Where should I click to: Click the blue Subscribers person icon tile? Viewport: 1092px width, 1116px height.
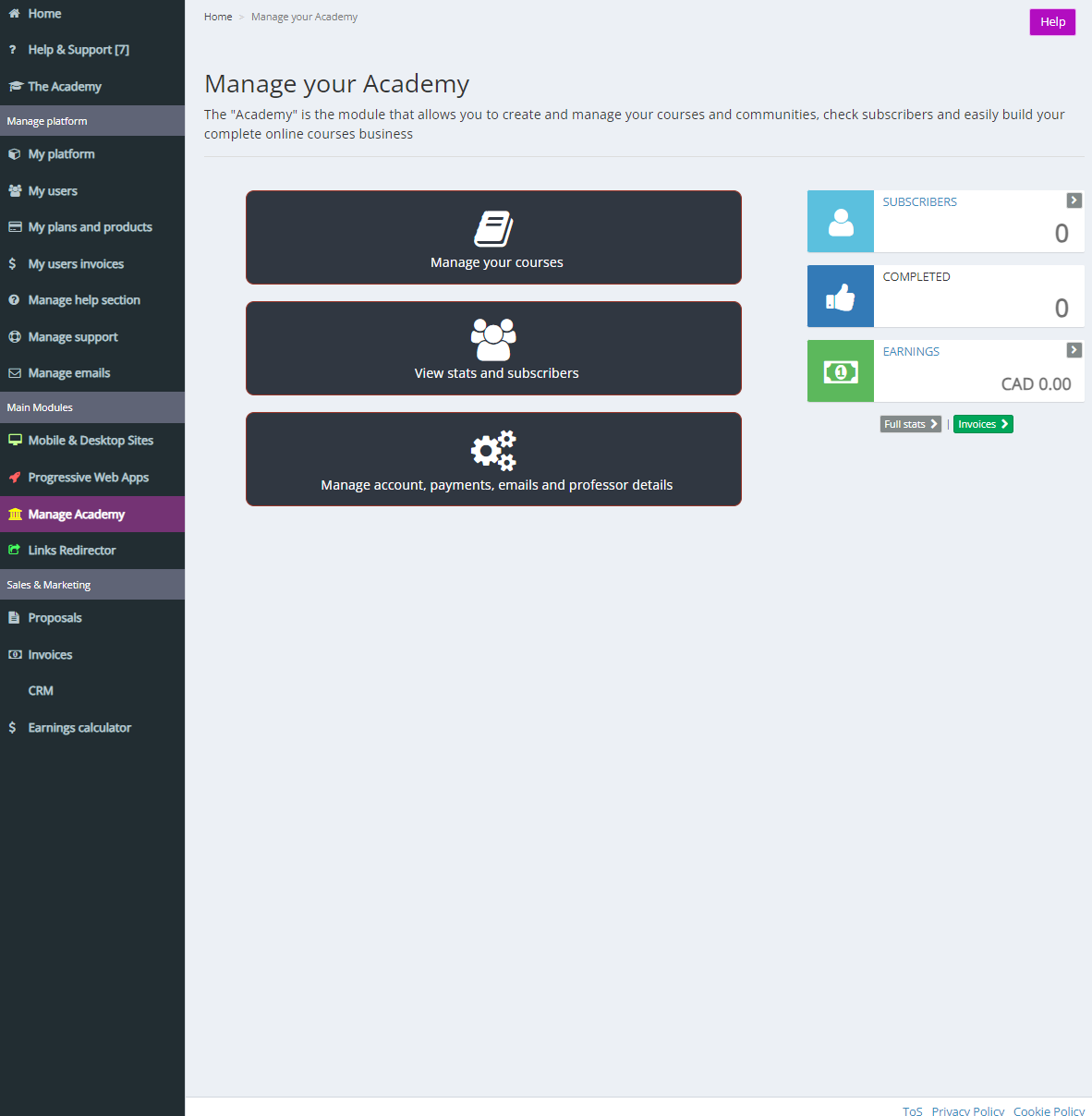click(x=840, y=221)
